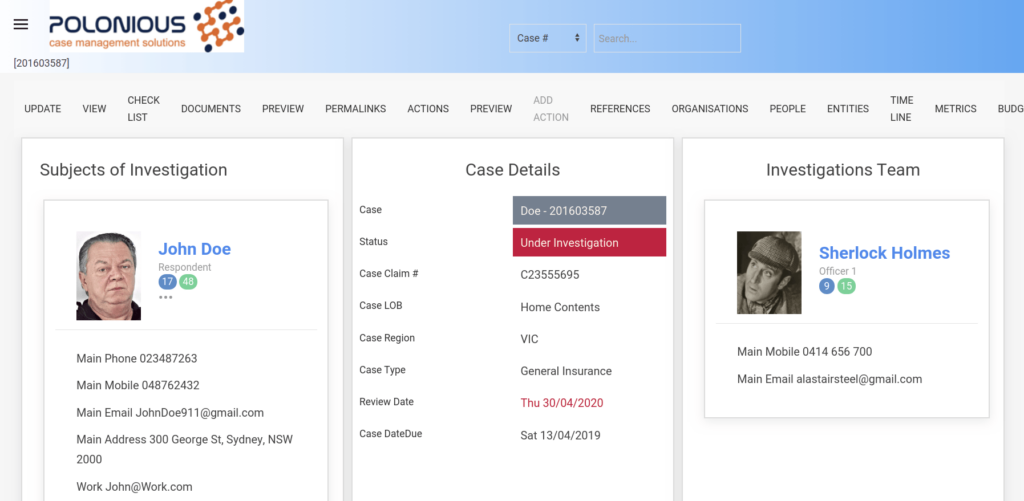This screenshot has height=501, width=1024.
Task: Click John Doe's photo thumbnail
Action: tap(108, 276)
